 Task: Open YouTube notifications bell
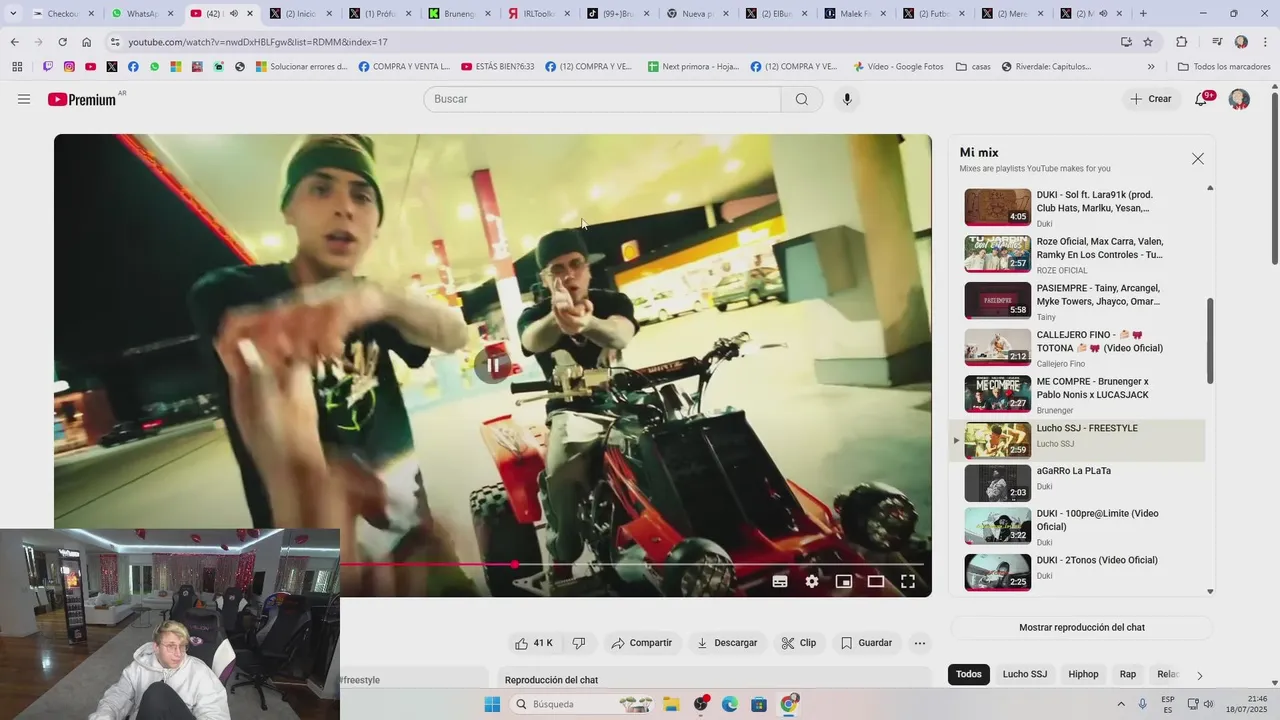tap(1201, 99)
